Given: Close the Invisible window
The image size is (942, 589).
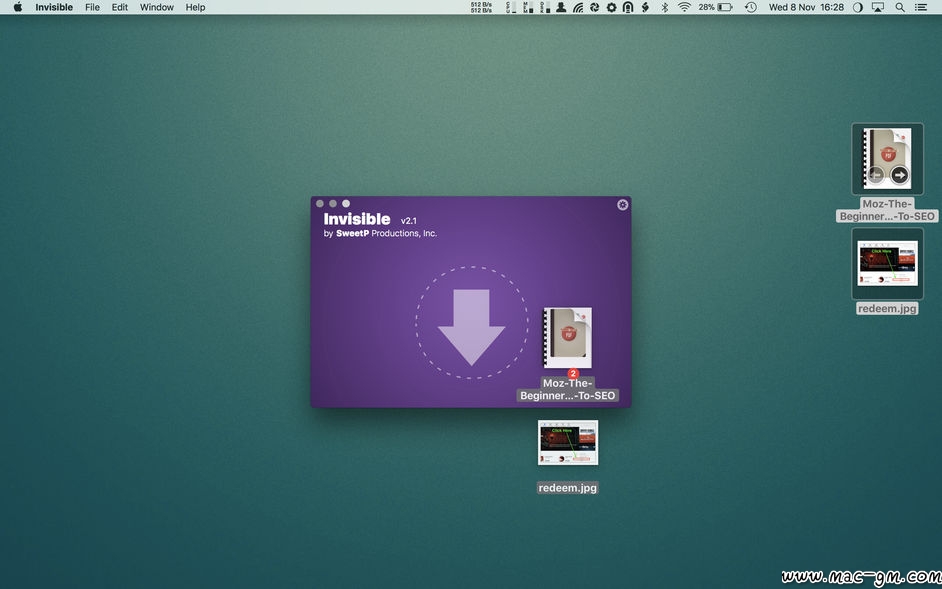Looking at the screenshot, I should [x=320, y=203].
